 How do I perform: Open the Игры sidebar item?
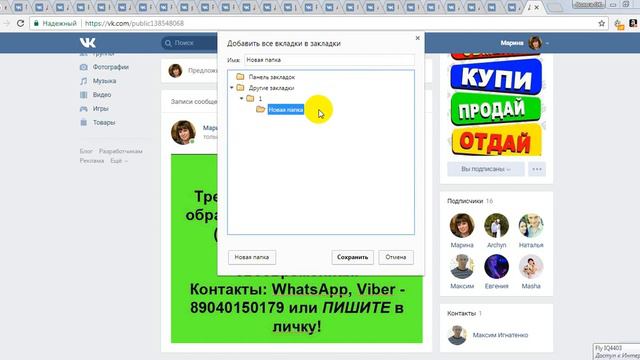94,109
